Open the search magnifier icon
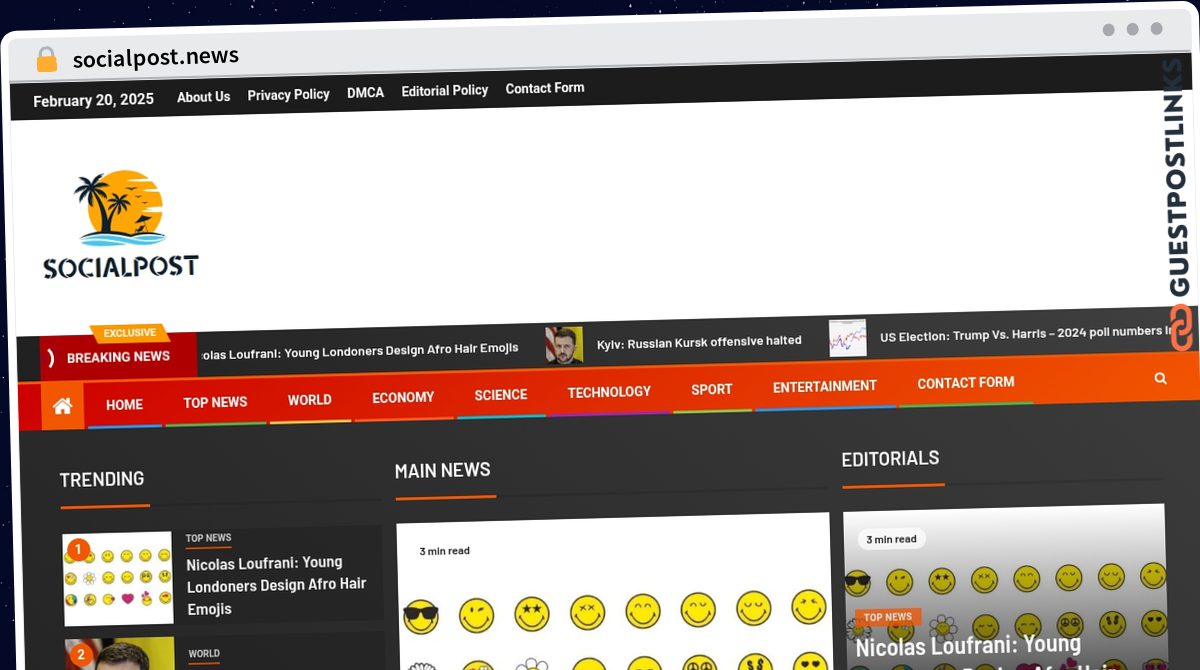 1160,378
